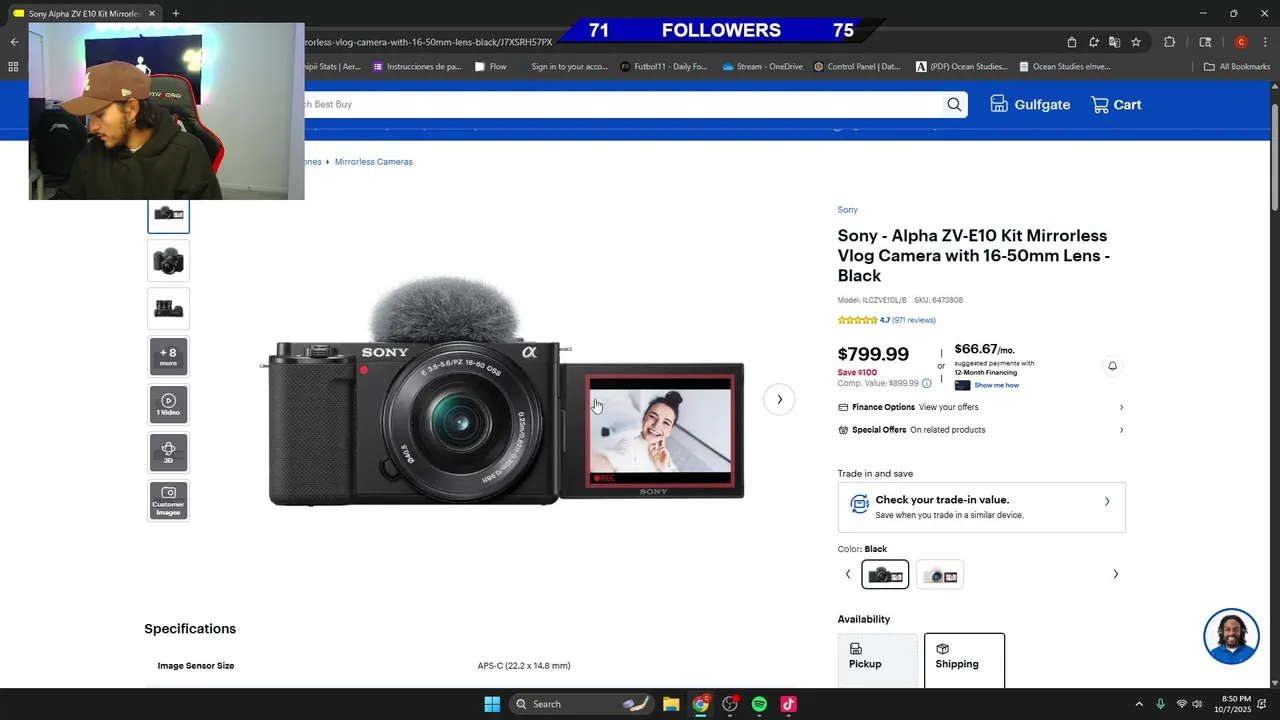Click the Specifications heading
Viewport: 1280px width, 720px height.
click(190, 629)
